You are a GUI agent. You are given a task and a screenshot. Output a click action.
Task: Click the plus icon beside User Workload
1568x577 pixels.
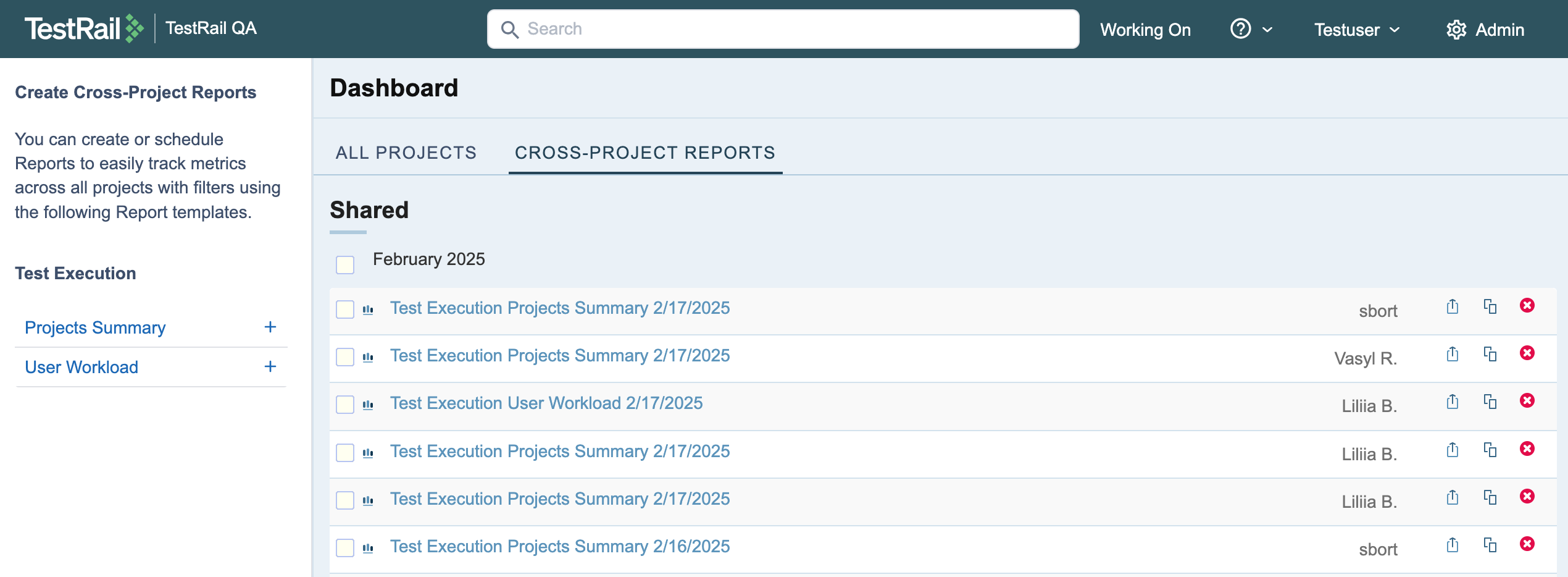pyautogui.click(x=270, y=367)
